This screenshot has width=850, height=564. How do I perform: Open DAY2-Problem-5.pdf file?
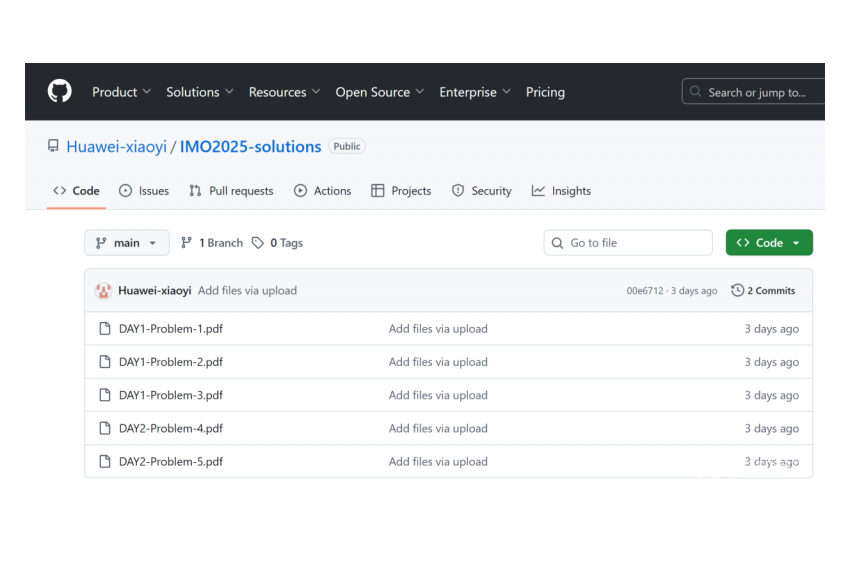171,462
